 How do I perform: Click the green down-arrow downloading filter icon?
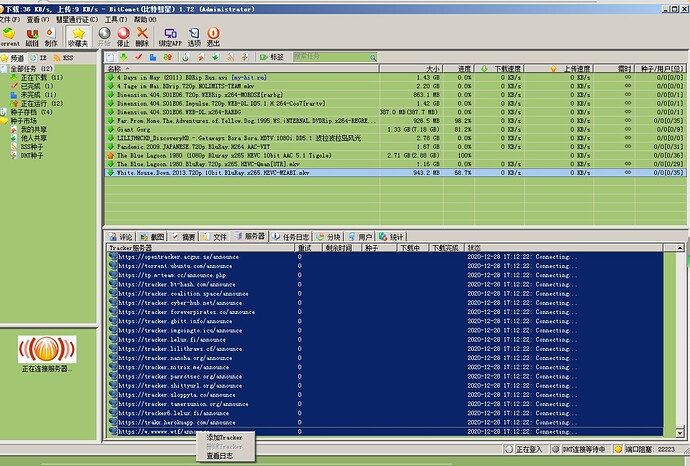click(x=124, y=57)
